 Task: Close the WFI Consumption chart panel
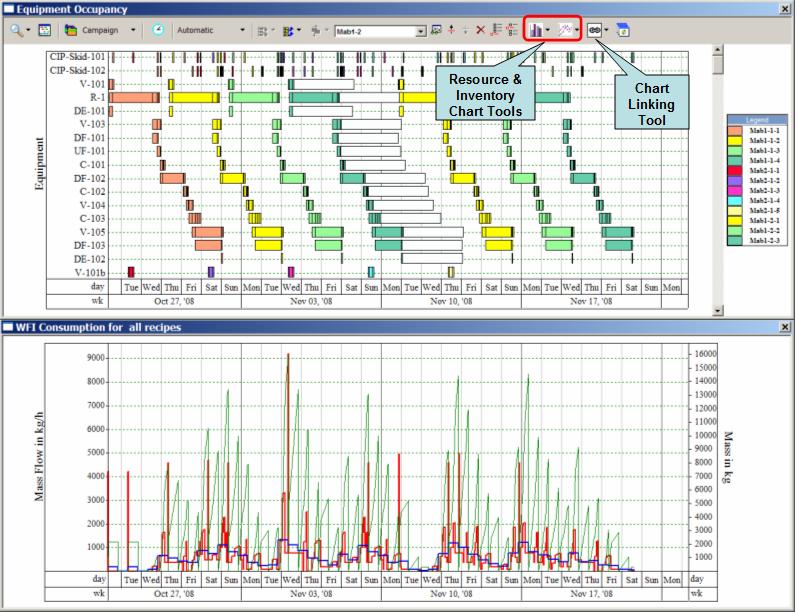coord(783,327)
